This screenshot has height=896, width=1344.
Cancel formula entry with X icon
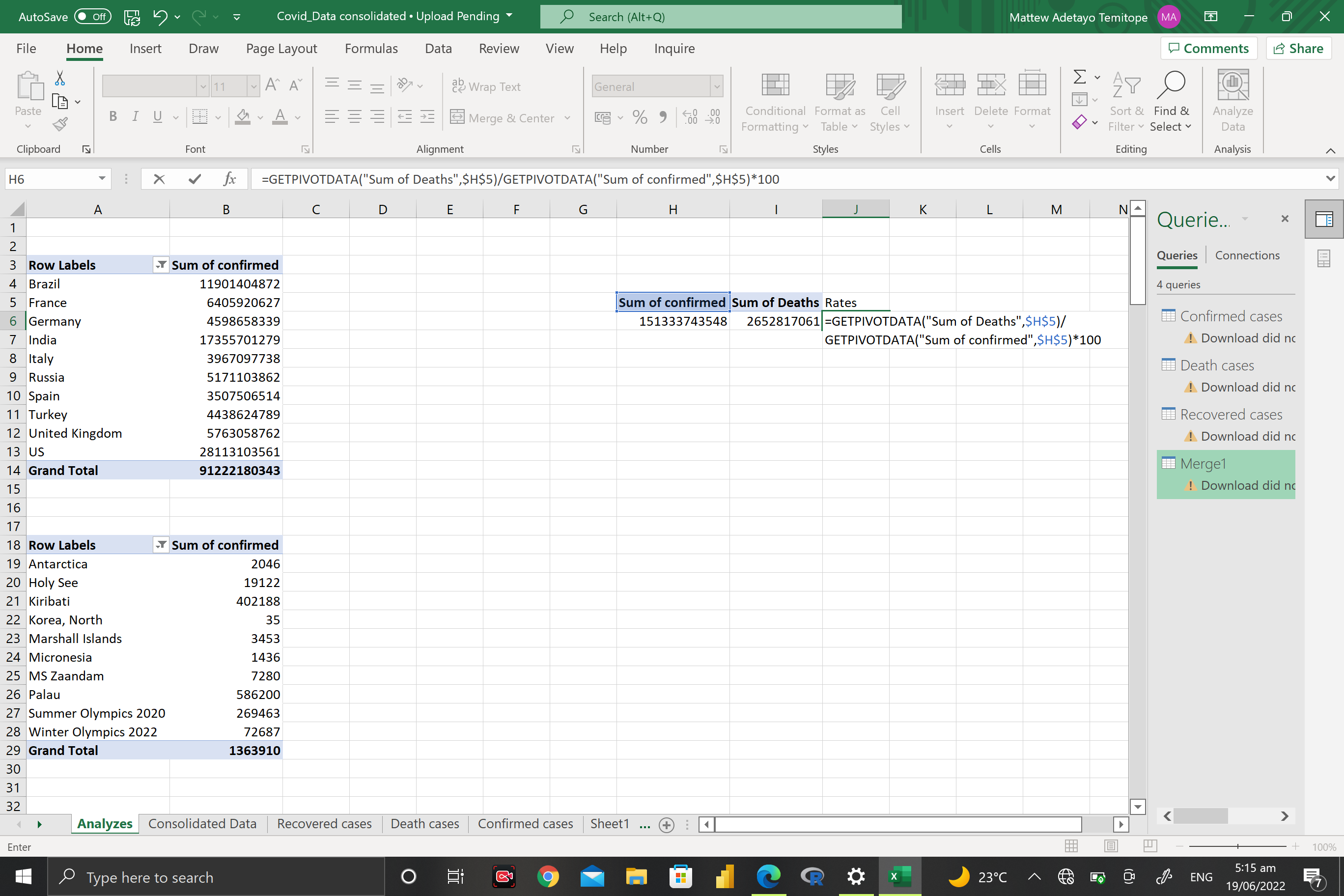point(159,179)
